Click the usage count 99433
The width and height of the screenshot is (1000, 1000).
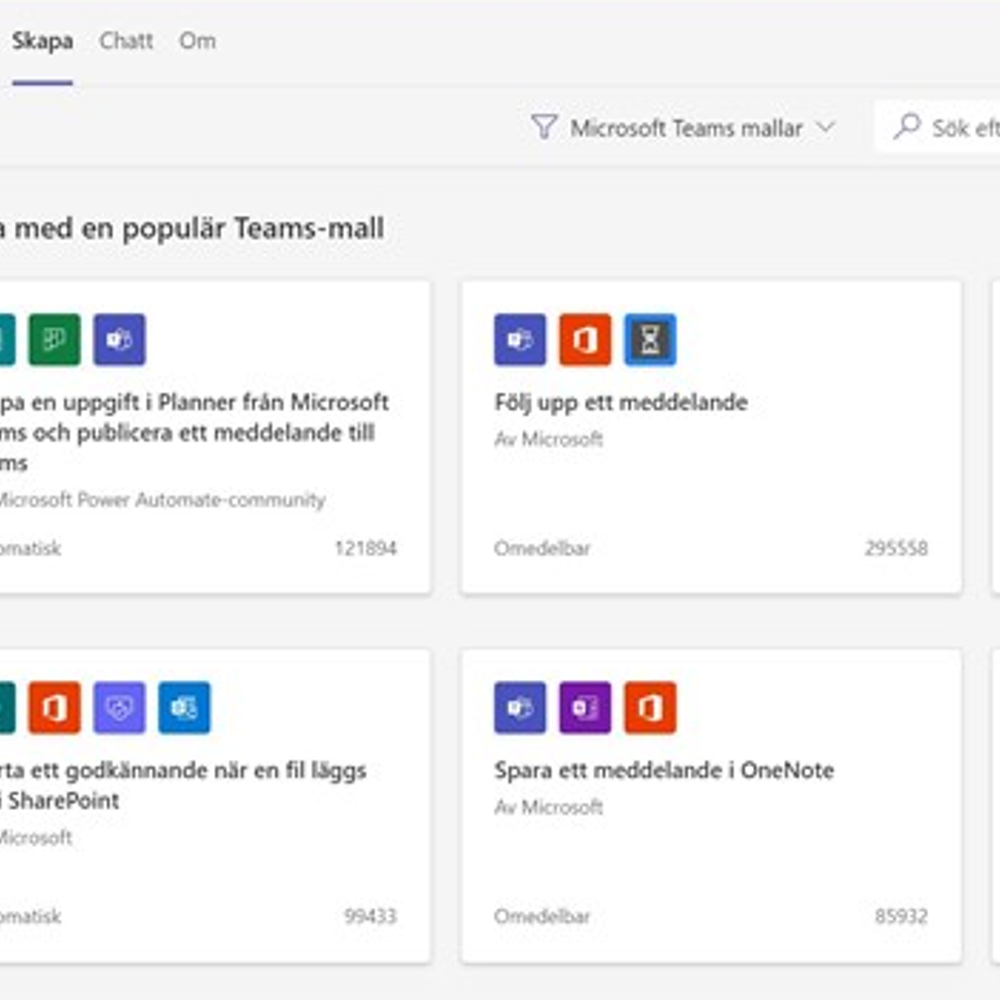pos(371,916)
